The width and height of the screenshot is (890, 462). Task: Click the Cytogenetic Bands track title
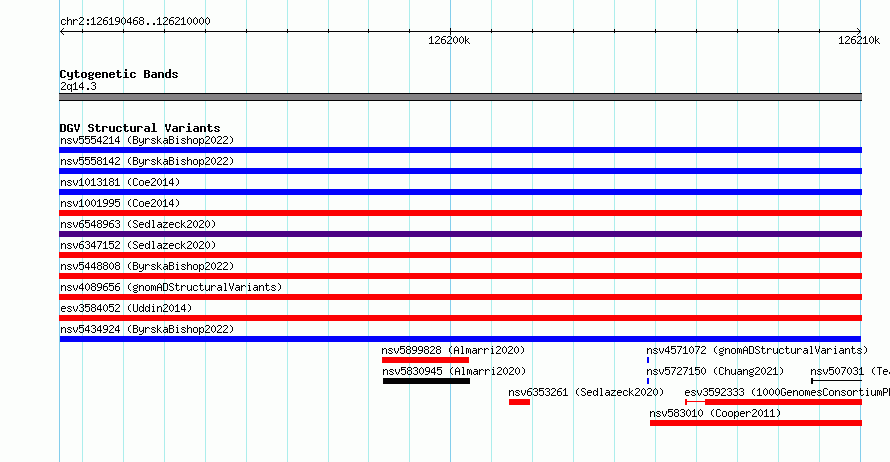[x=119, y=74]
